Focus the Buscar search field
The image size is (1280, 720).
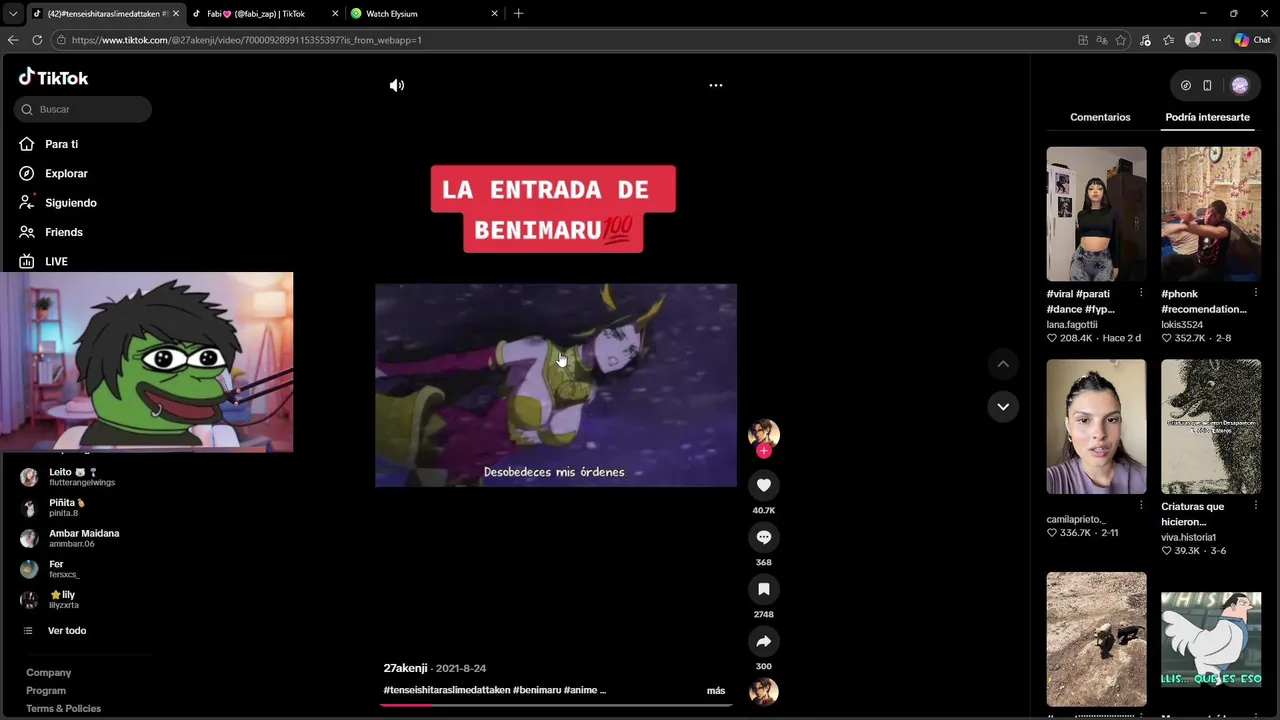coord(83,109)
